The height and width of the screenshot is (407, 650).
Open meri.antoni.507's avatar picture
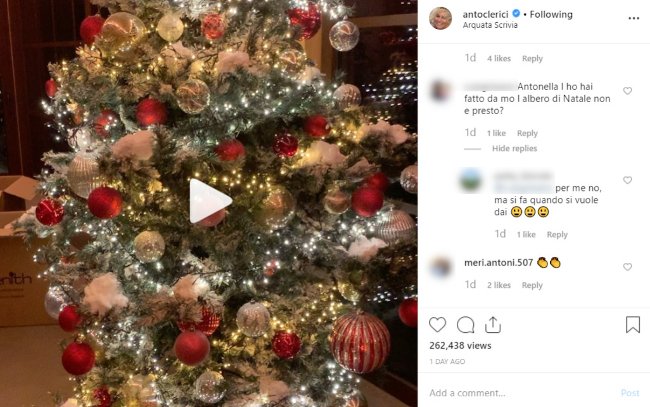click(x=440, y=267)
